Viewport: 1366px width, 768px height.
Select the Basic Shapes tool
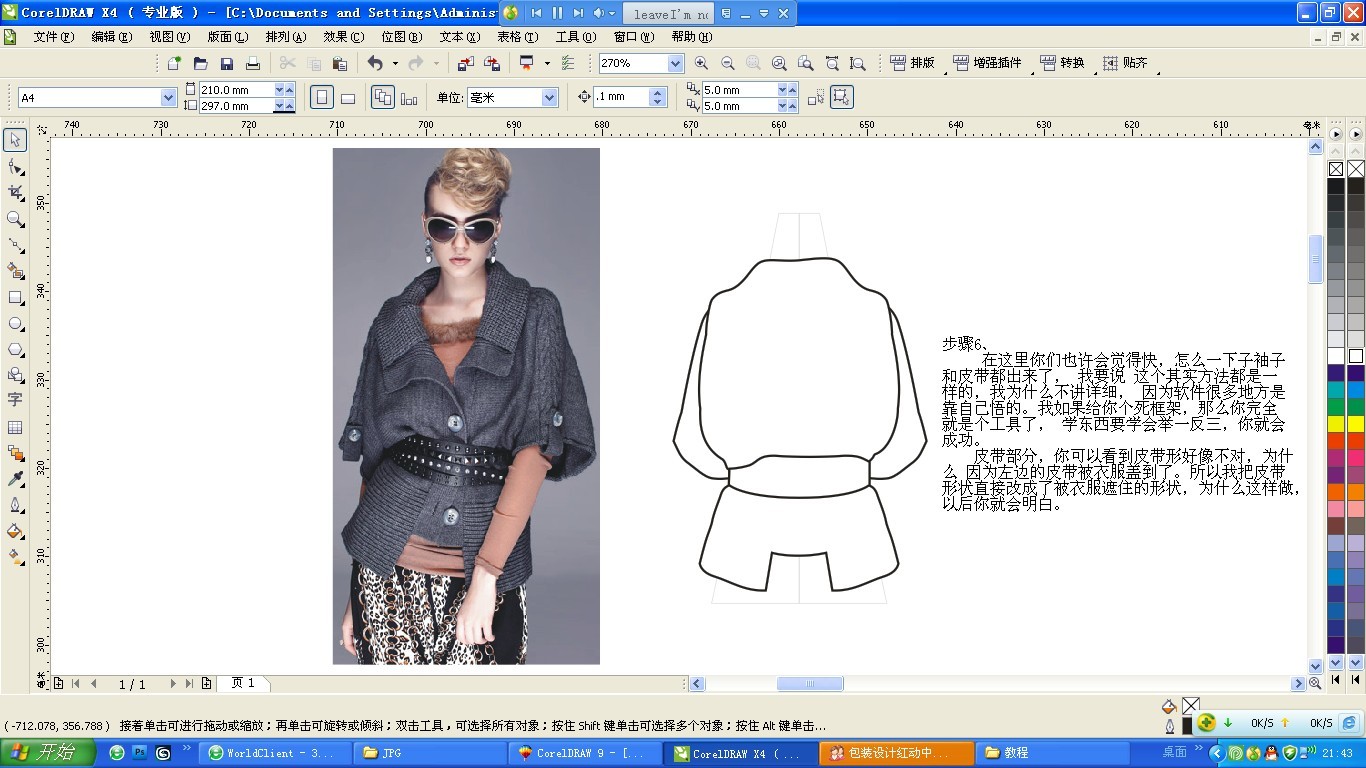(15, 375)
